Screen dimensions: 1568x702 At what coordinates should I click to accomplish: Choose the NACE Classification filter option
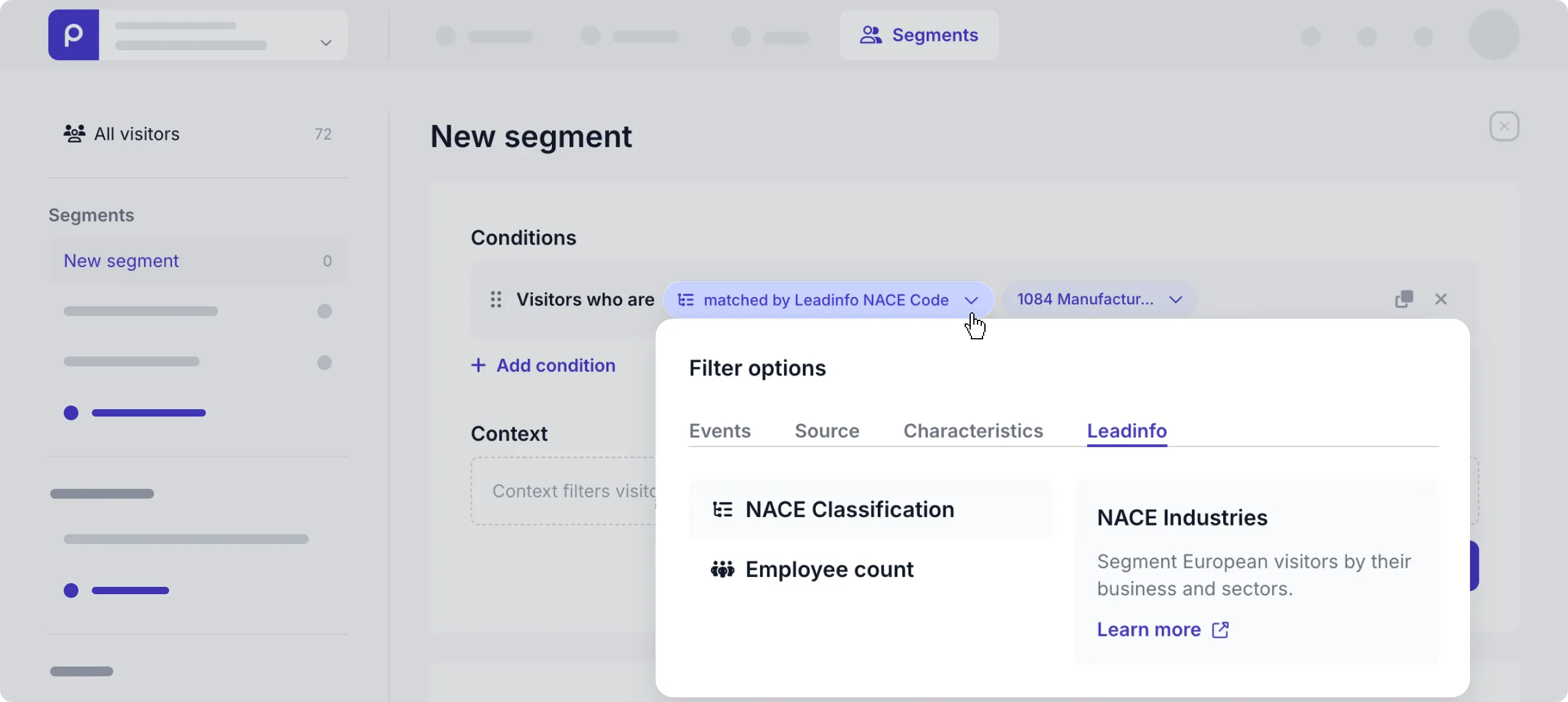(870, 510)
